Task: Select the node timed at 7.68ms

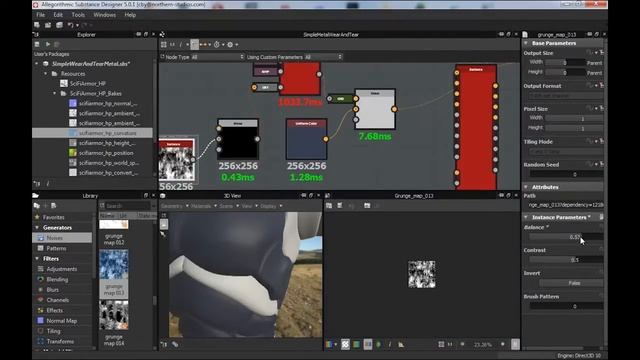Action: pos(375,109)
